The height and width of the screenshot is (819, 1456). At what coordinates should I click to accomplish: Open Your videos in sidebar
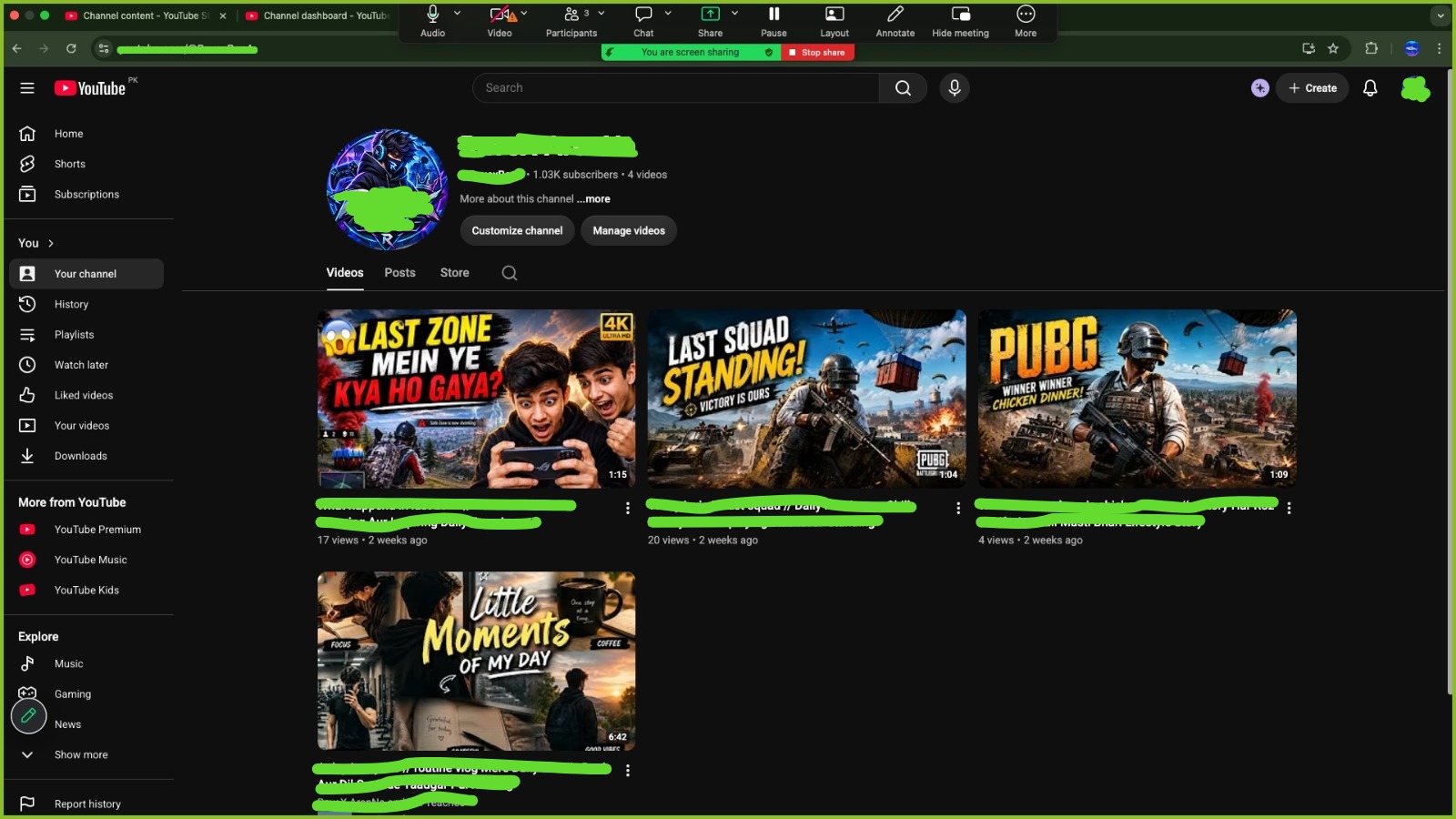pyautogui.click(x=86, y=426)
